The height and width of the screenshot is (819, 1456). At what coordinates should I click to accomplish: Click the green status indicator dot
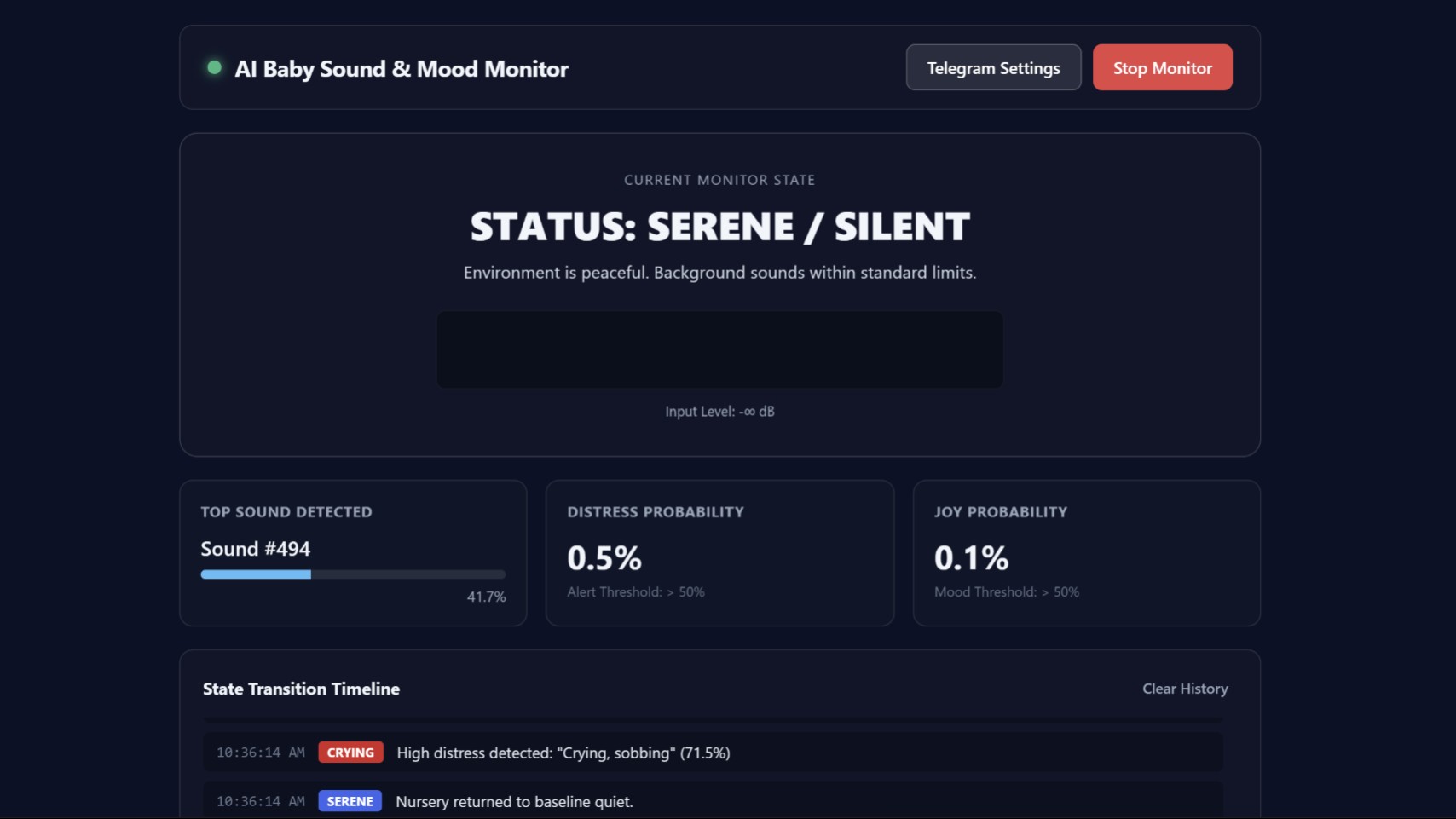[x=215, y=67]
